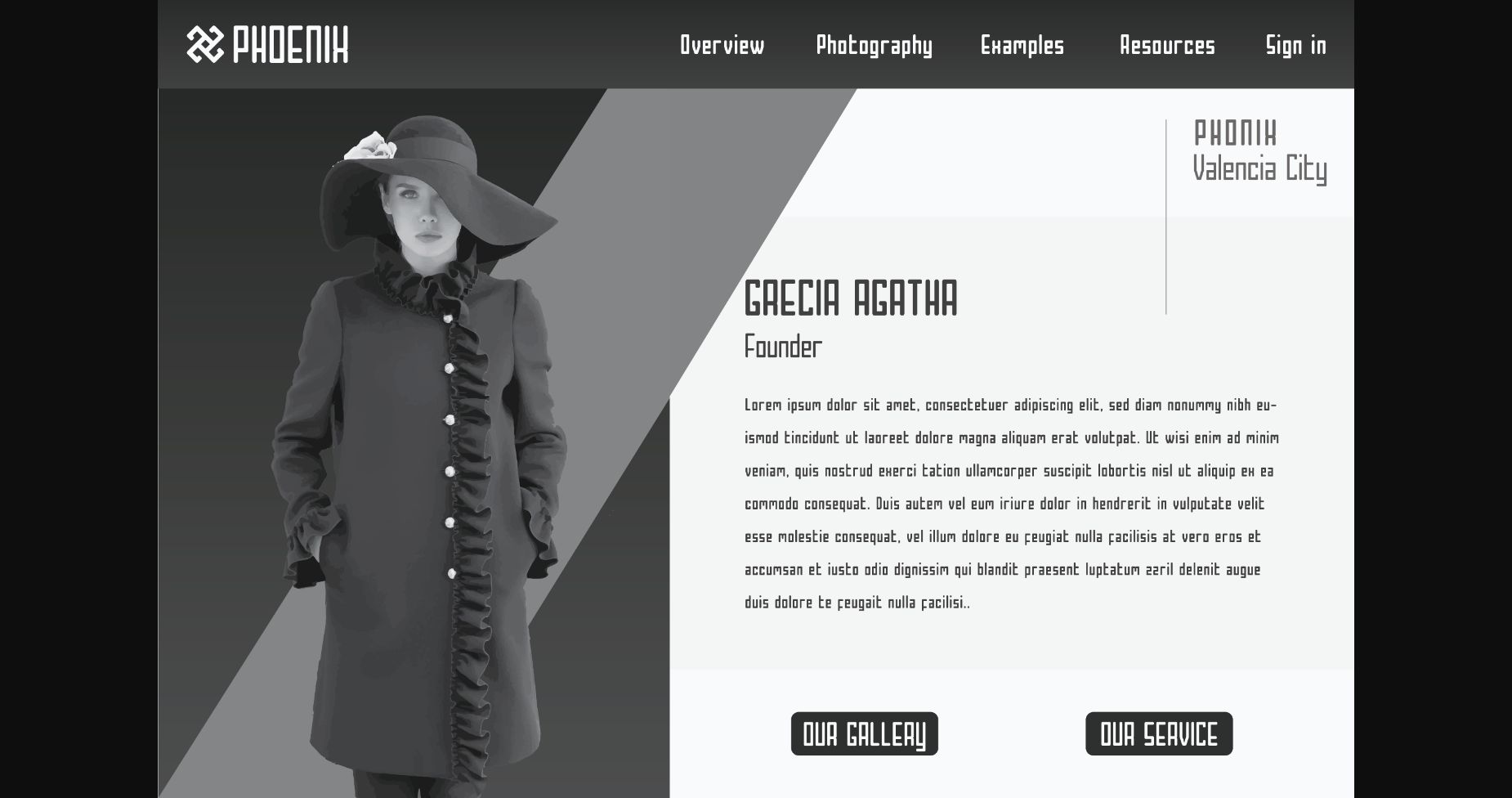Open the Our Gallery button
The height and width of the screenshot is (798, 1512).
[865, 733]
